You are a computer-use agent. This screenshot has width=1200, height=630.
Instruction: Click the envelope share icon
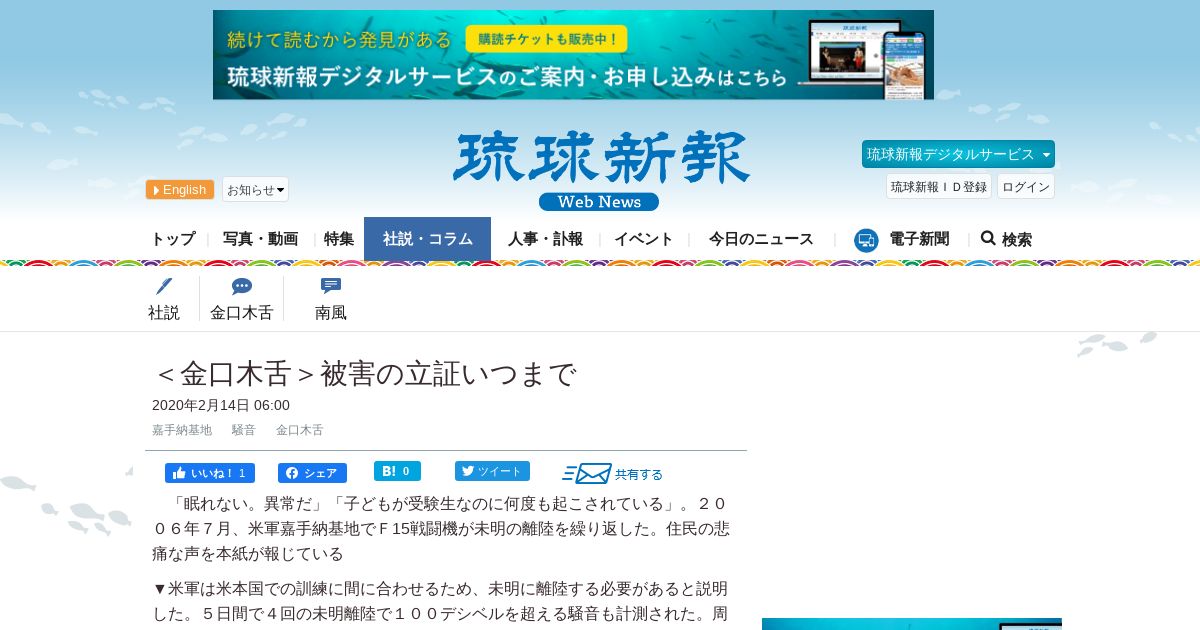coord(587,474)
